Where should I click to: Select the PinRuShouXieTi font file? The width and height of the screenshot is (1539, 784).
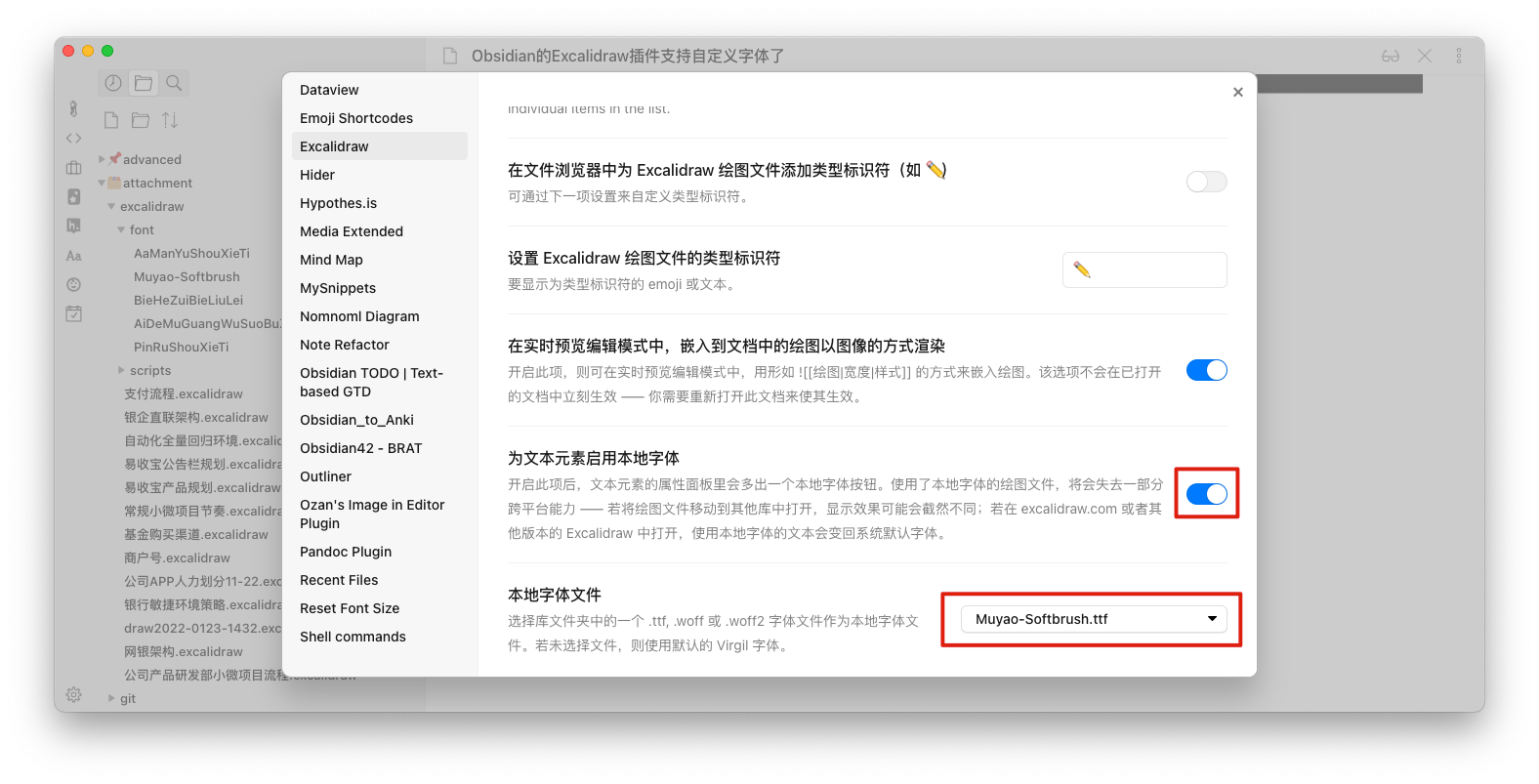click(x=182, y=348)
